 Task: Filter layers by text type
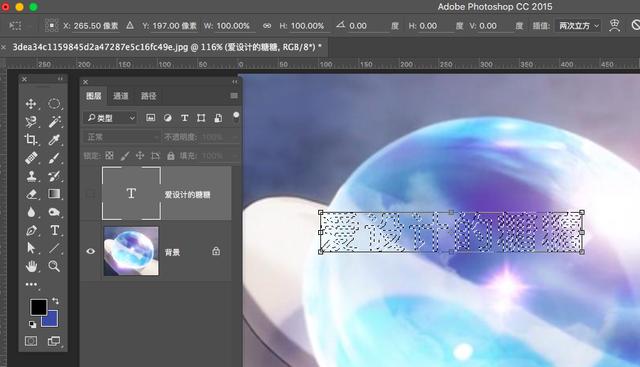pos(184,118)
